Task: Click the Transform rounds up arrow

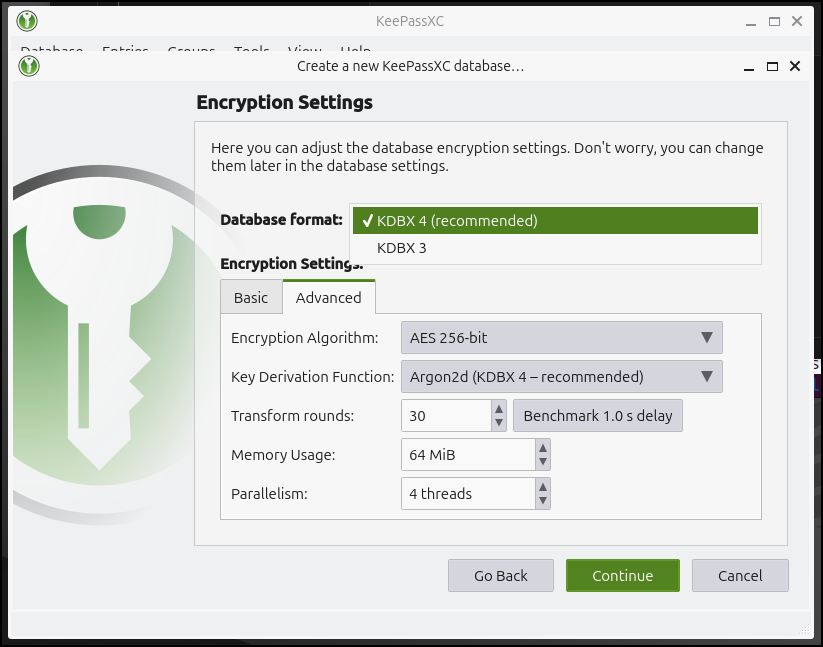Action: point(498,409)
